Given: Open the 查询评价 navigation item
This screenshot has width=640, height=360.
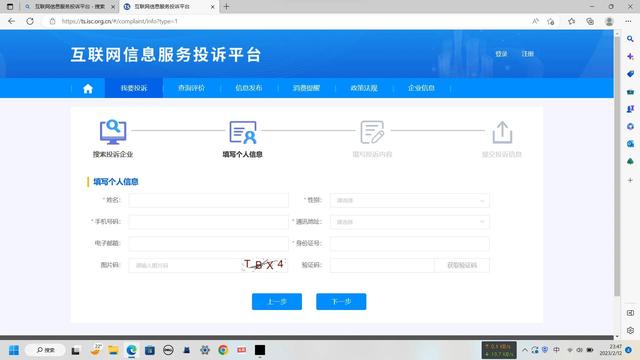Looking at the screenshot, I should pyautogui.click(x=191, y=88).
